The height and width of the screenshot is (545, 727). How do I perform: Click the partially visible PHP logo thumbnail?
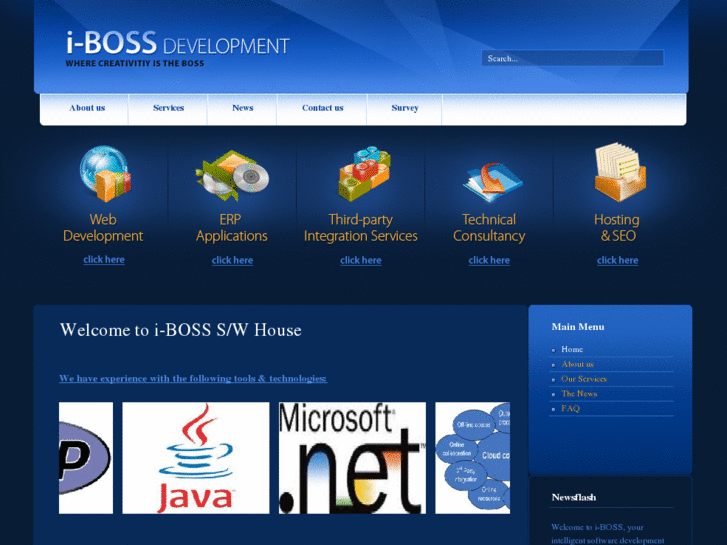coord(86,458)
